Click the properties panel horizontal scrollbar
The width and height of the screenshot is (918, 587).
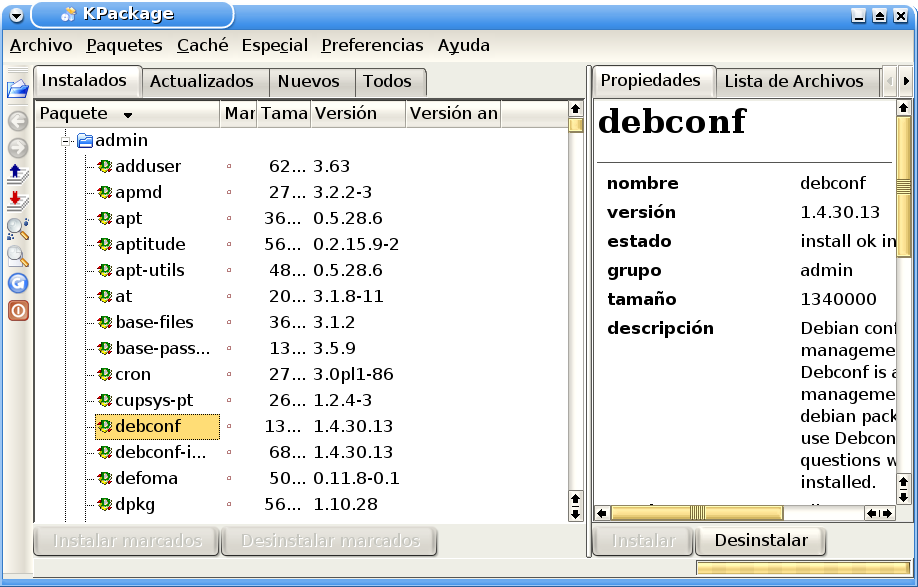pyautogui.click(x=735, y=513)
